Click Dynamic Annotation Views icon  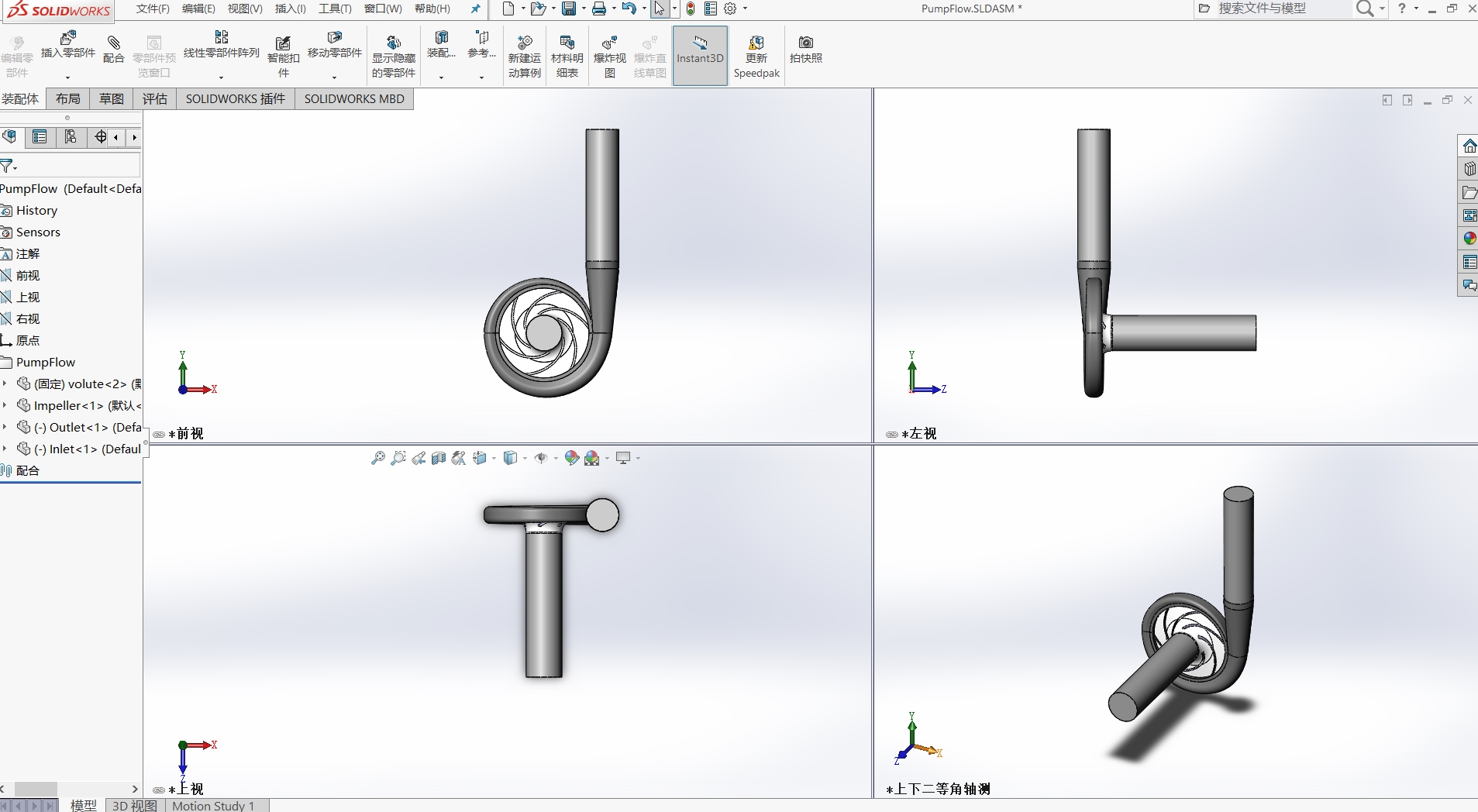point(459,458)
